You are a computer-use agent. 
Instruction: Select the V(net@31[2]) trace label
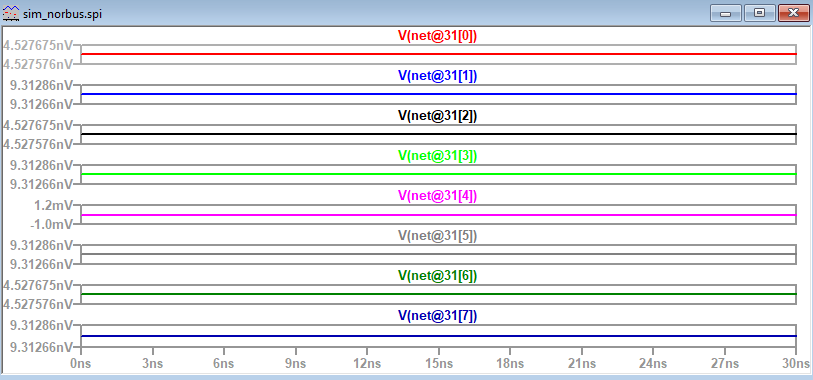437,116
